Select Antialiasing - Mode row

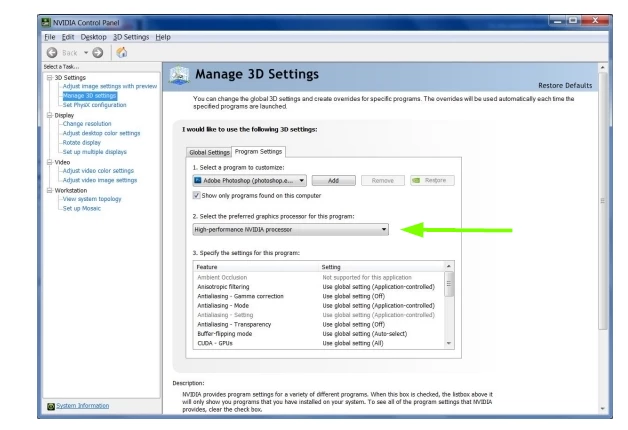pos(319,305)
